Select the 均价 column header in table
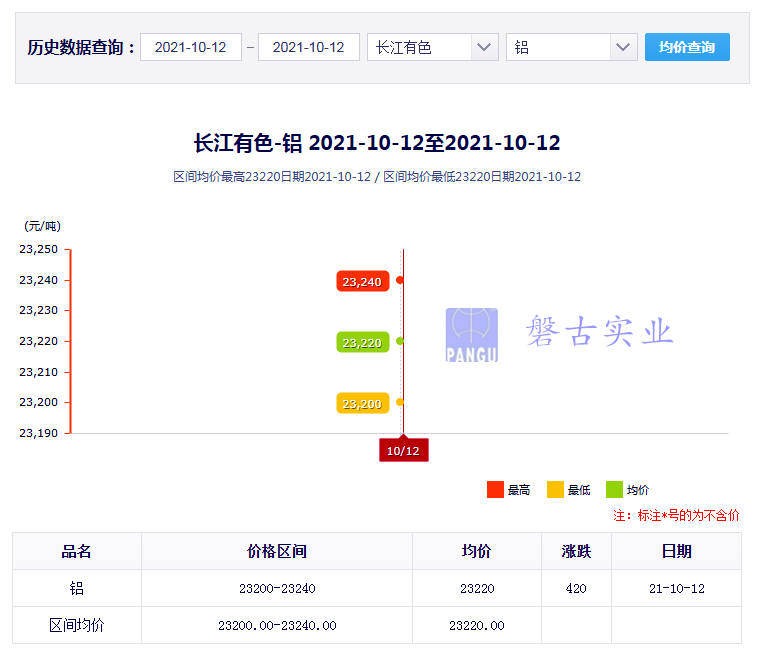 477,551
